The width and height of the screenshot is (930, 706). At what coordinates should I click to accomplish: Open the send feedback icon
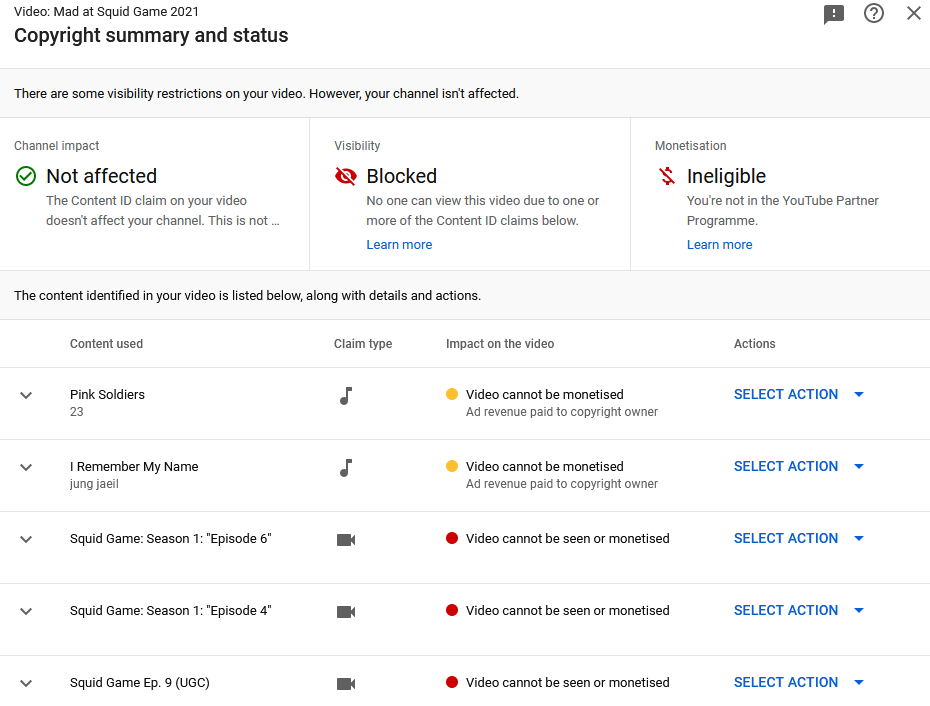tap(833, 14)
